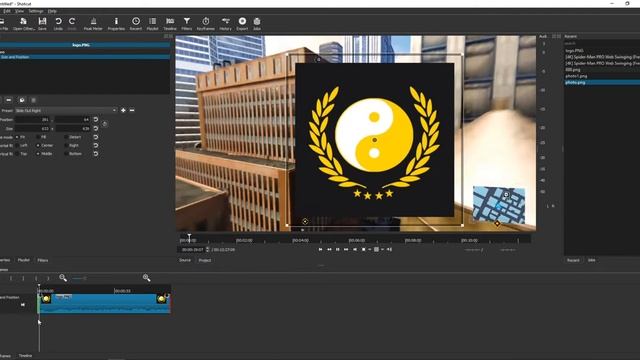Click the current timecode field in player
This screenshot has height=360, width=640.
[x=192, y=249]
